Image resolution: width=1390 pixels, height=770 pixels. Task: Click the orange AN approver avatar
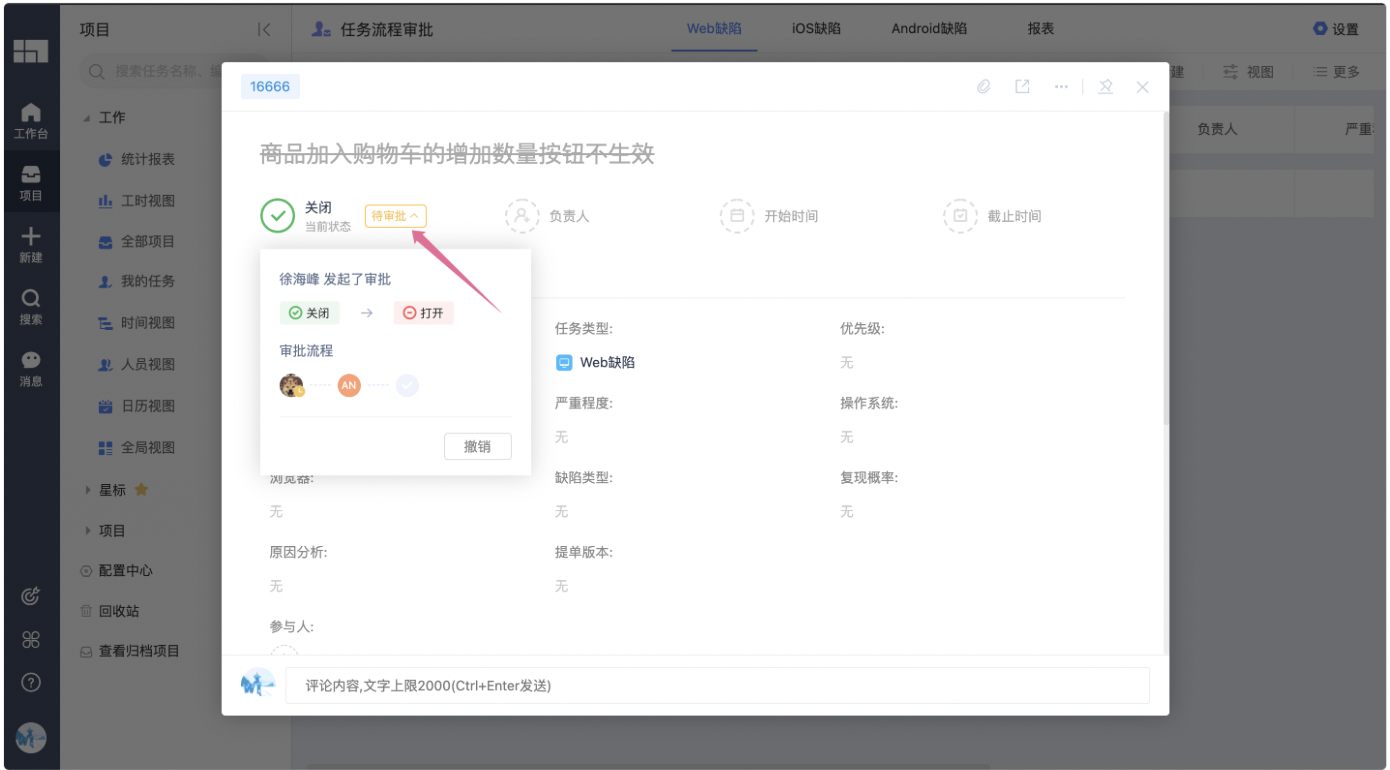349,385
